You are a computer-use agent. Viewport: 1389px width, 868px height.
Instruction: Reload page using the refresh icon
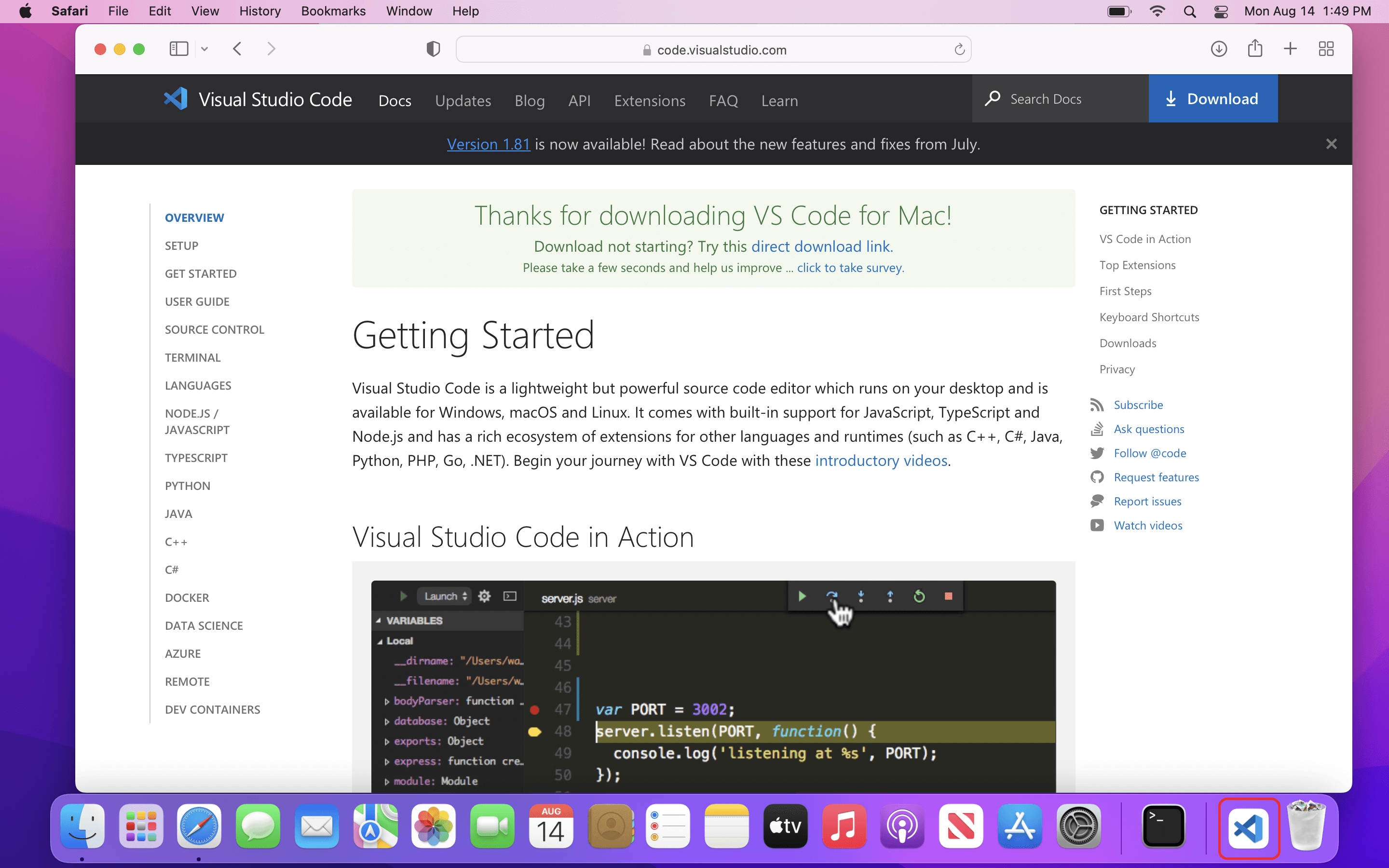tap(959, 50)
